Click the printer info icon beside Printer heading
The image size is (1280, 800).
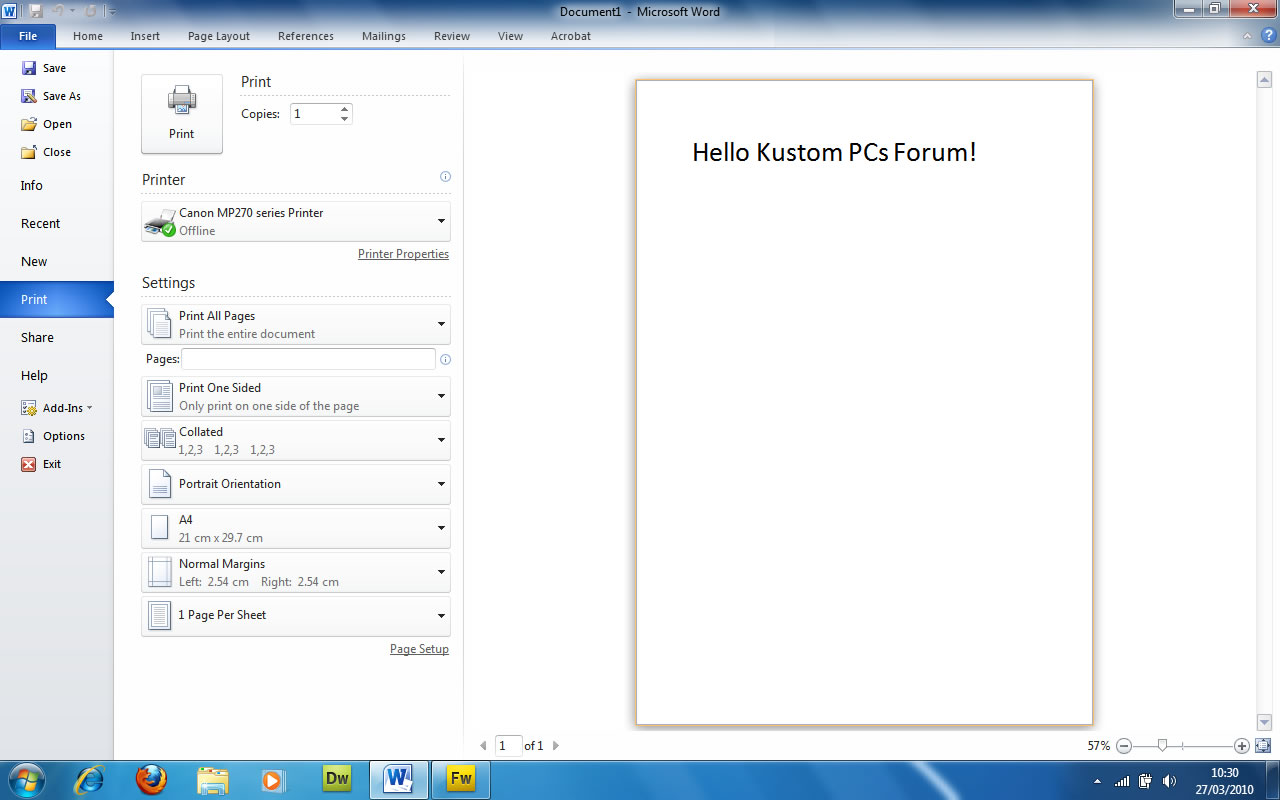pos(445,177)
